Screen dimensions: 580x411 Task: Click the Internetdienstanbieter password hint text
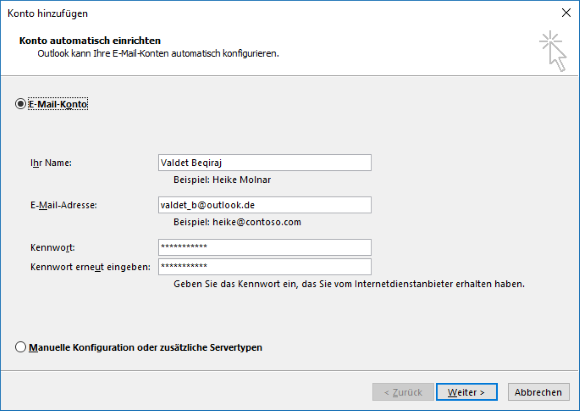349,284
